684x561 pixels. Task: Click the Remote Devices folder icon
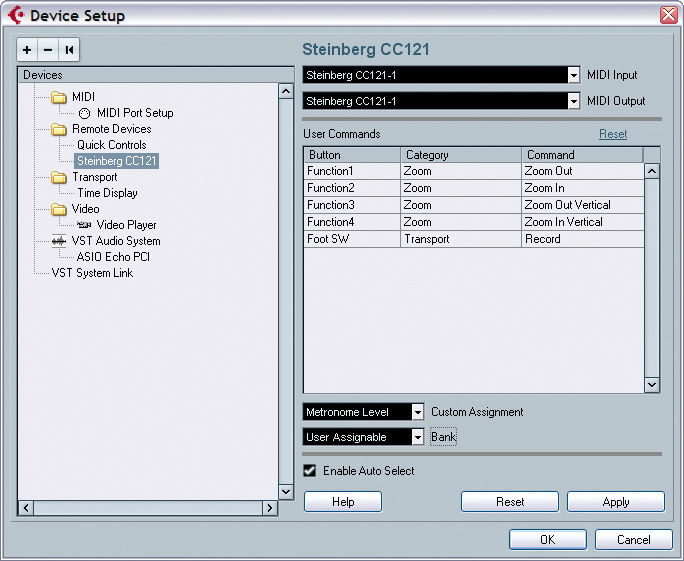pyautogui.click(x=59, y=129)
